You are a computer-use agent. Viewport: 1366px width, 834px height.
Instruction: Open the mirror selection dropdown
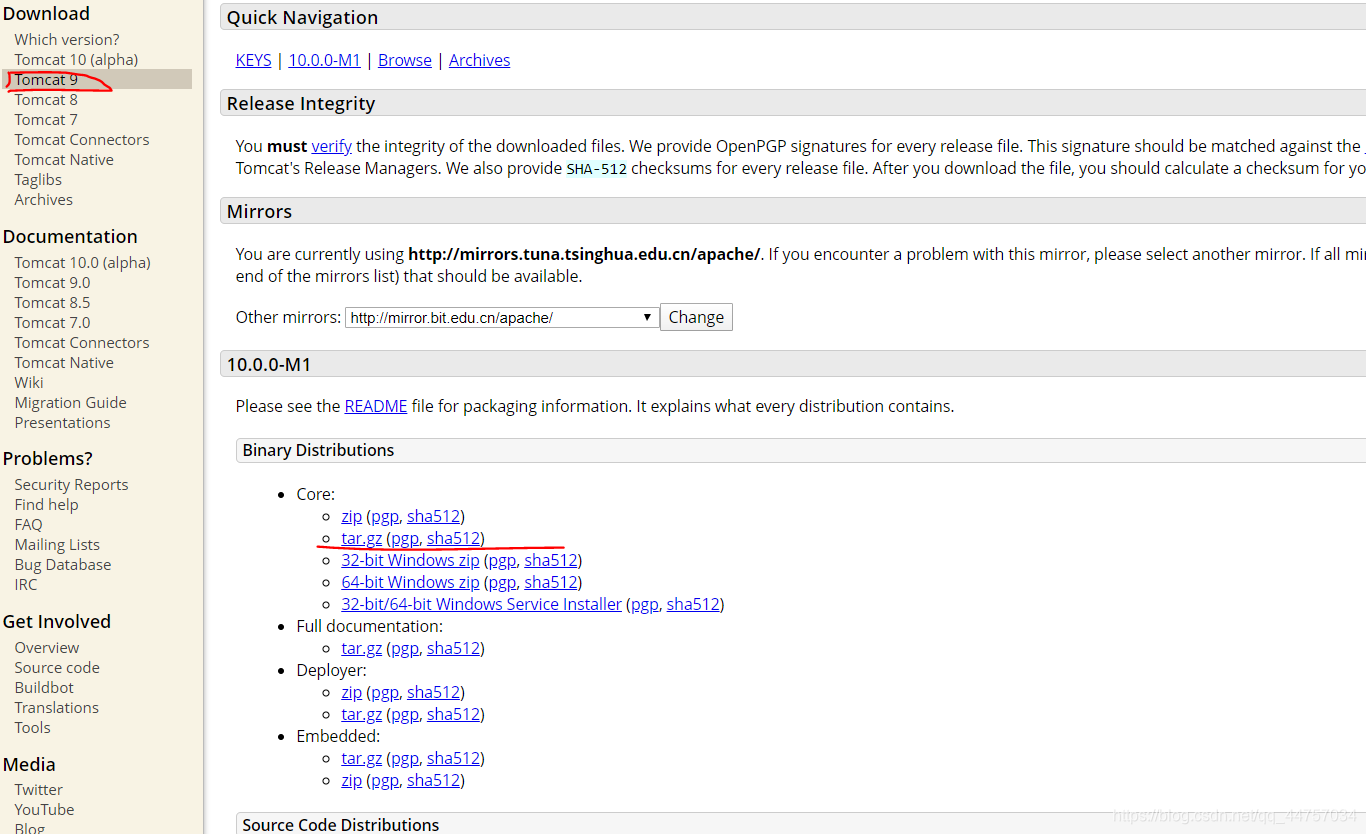point(502,318)
